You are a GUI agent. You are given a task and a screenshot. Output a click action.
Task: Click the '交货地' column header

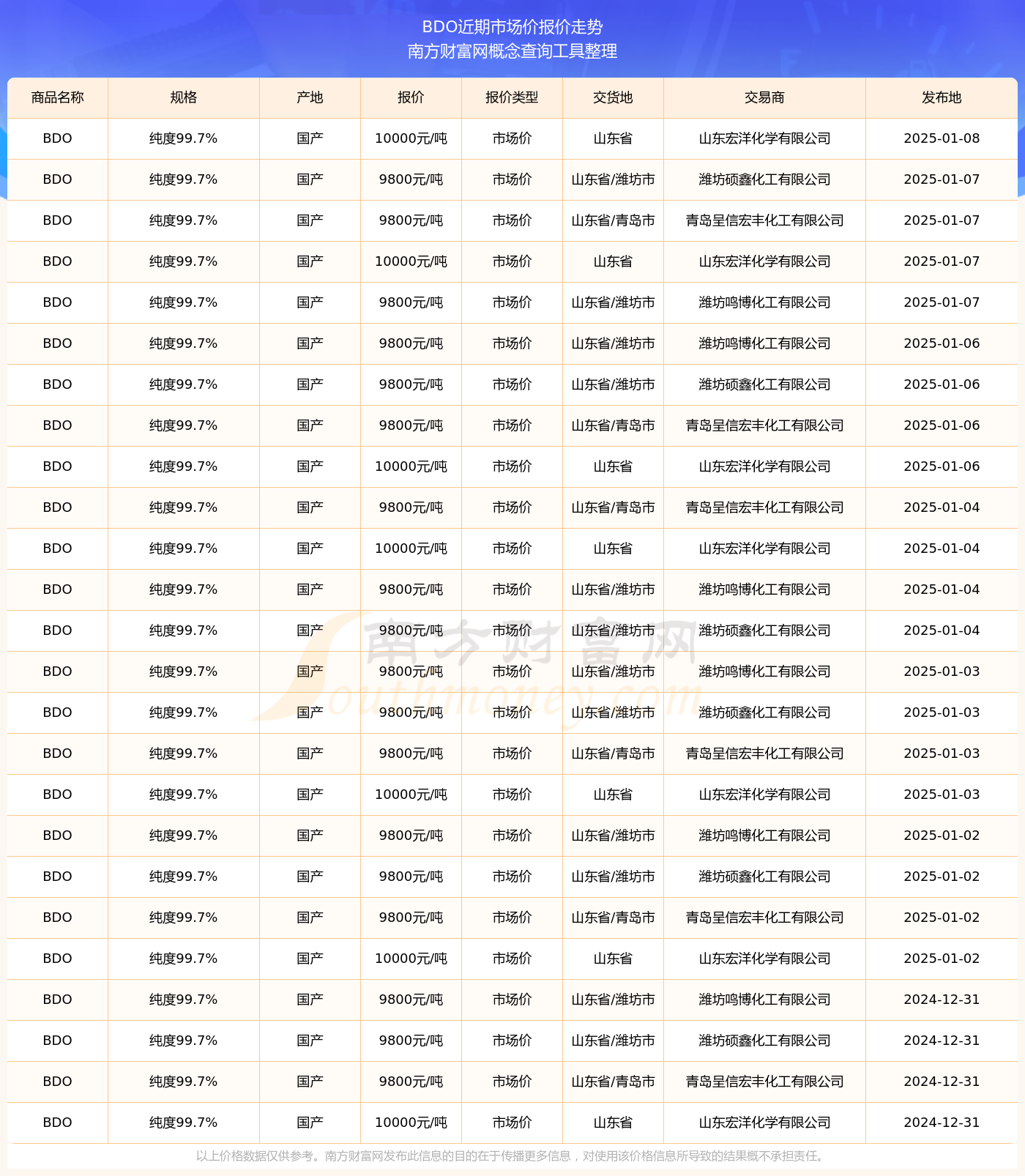coord(613,97)
